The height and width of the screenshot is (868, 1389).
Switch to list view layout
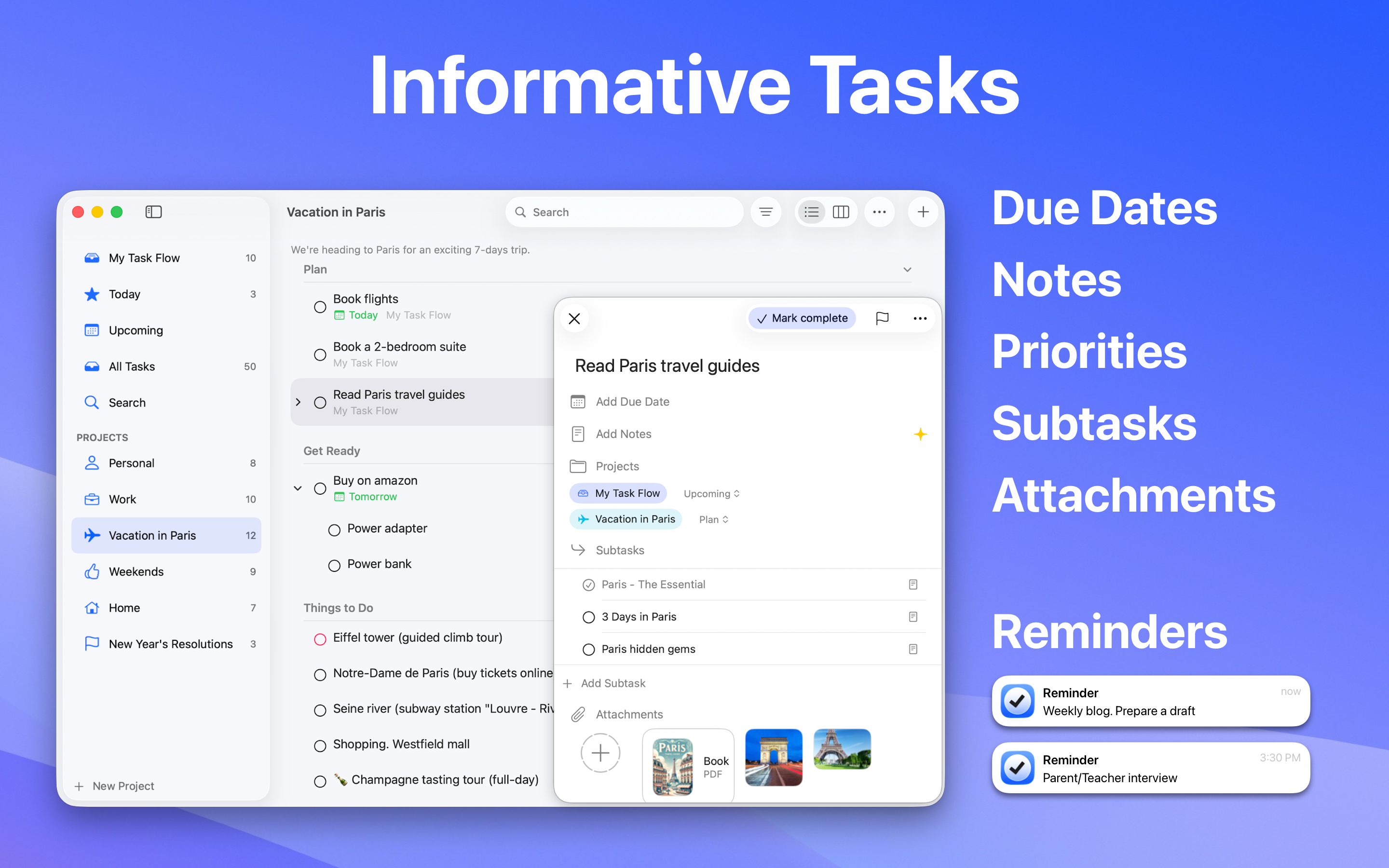point(812,212)
